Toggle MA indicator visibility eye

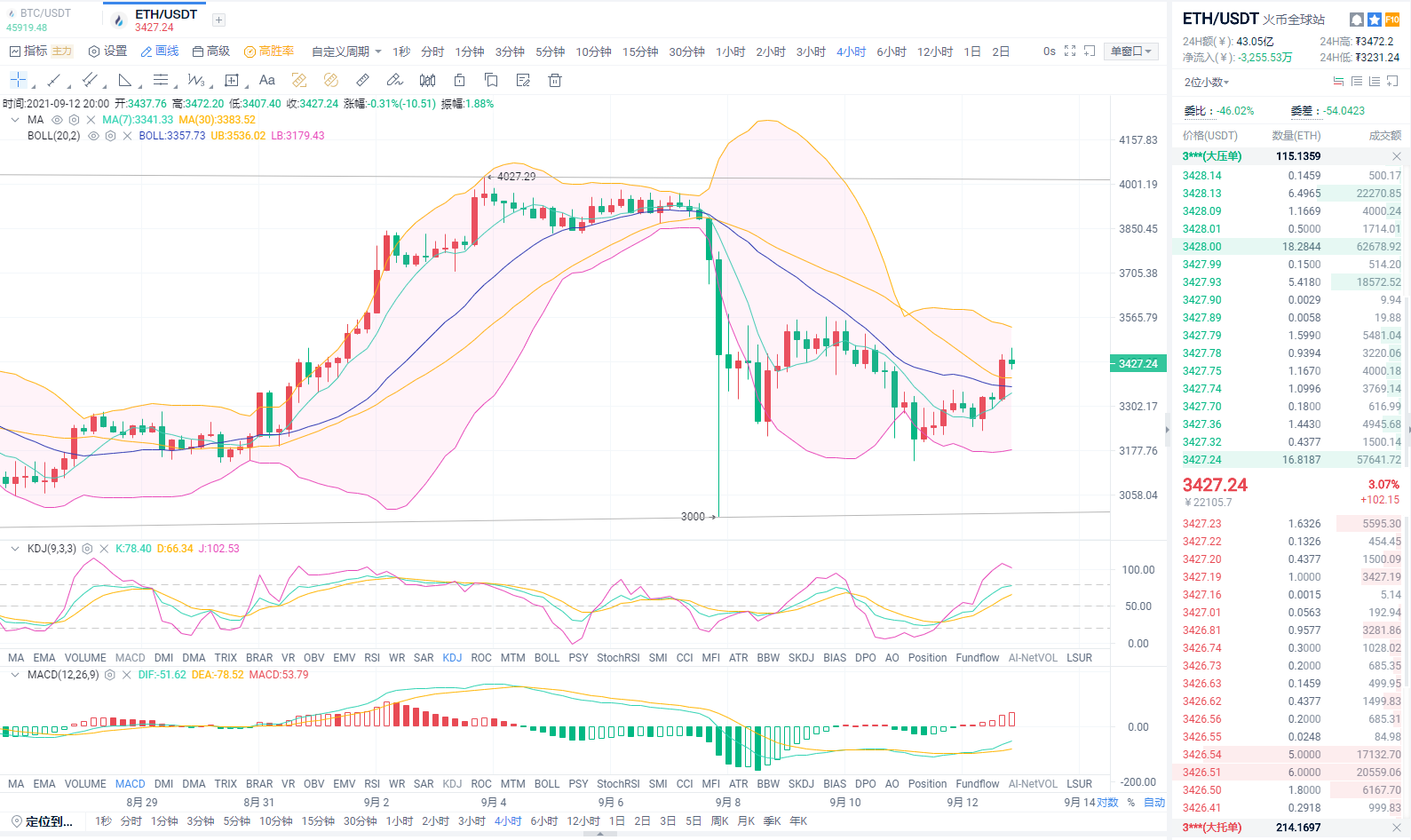tap(57, 120)
